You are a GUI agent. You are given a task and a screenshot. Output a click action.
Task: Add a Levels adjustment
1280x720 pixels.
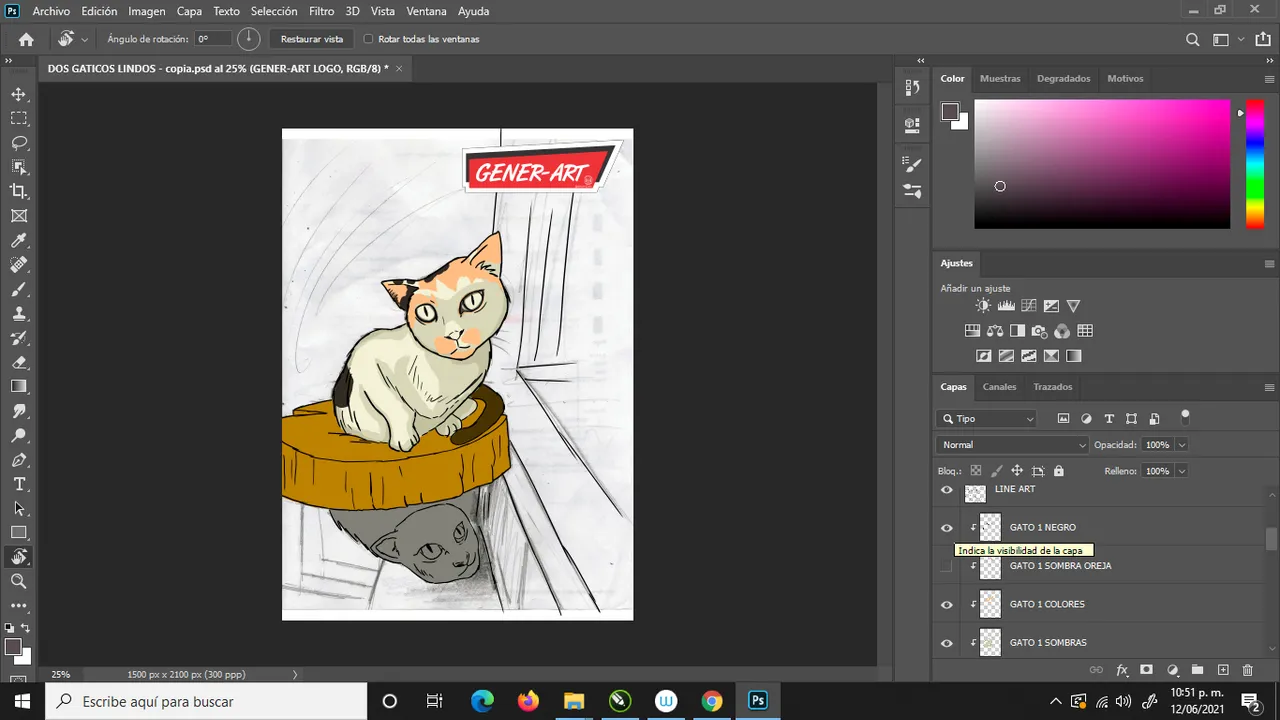pos(1006,306)
